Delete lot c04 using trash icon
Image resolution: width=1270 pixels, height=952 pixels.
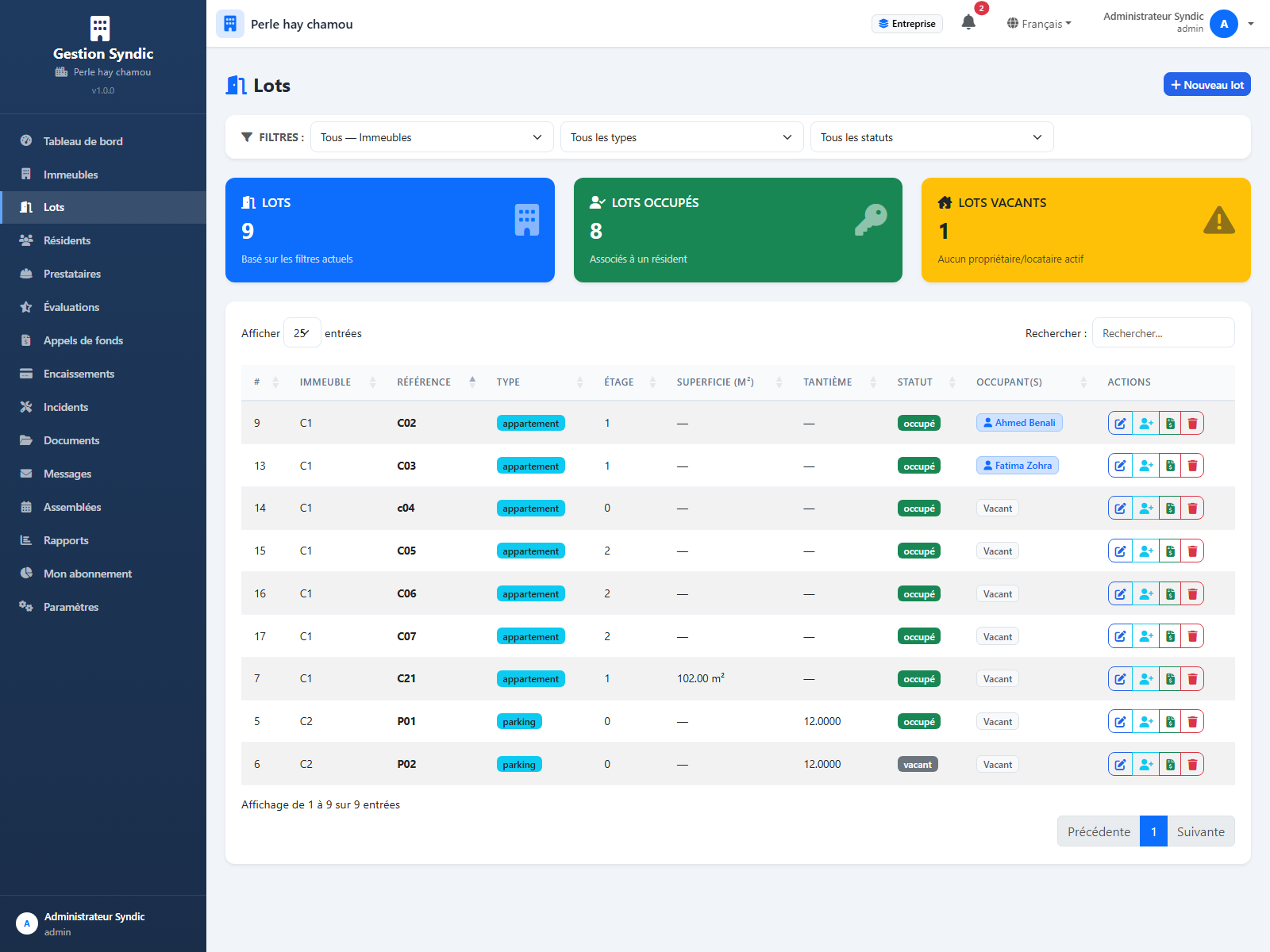pyautogui.click(x=1192, y=508)
